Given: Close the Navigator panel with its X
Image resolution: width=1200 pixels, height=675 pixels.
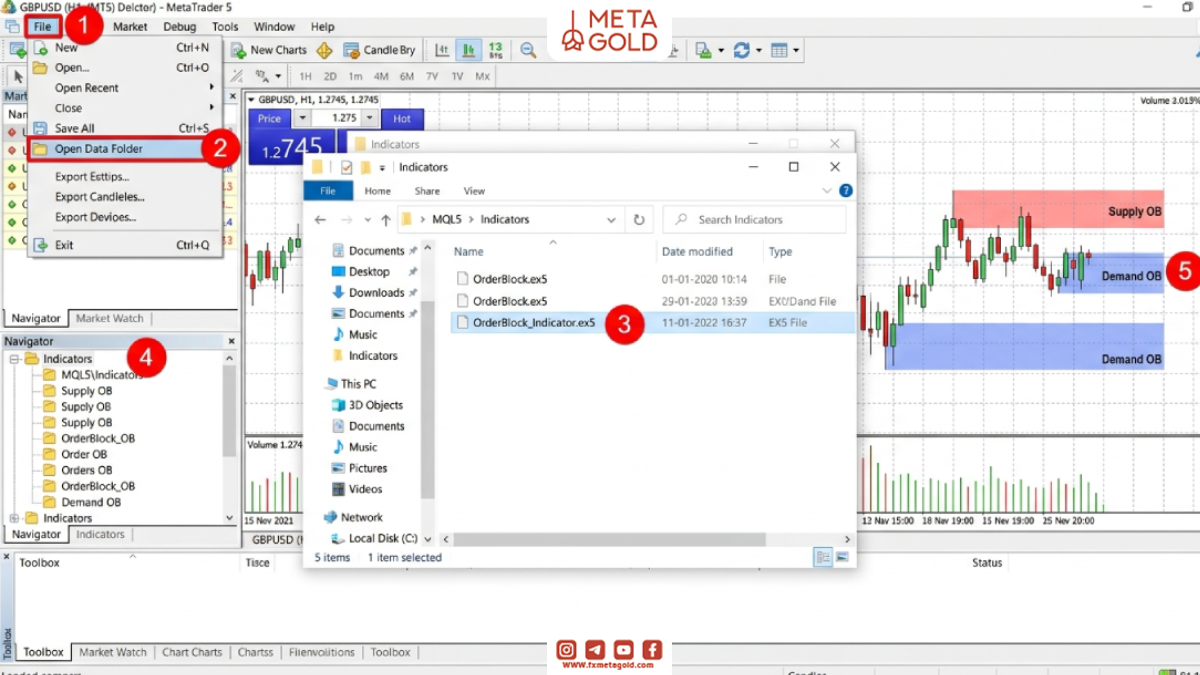Looking at the screenshot, I should pyautogui.click(x=230, y=342).
